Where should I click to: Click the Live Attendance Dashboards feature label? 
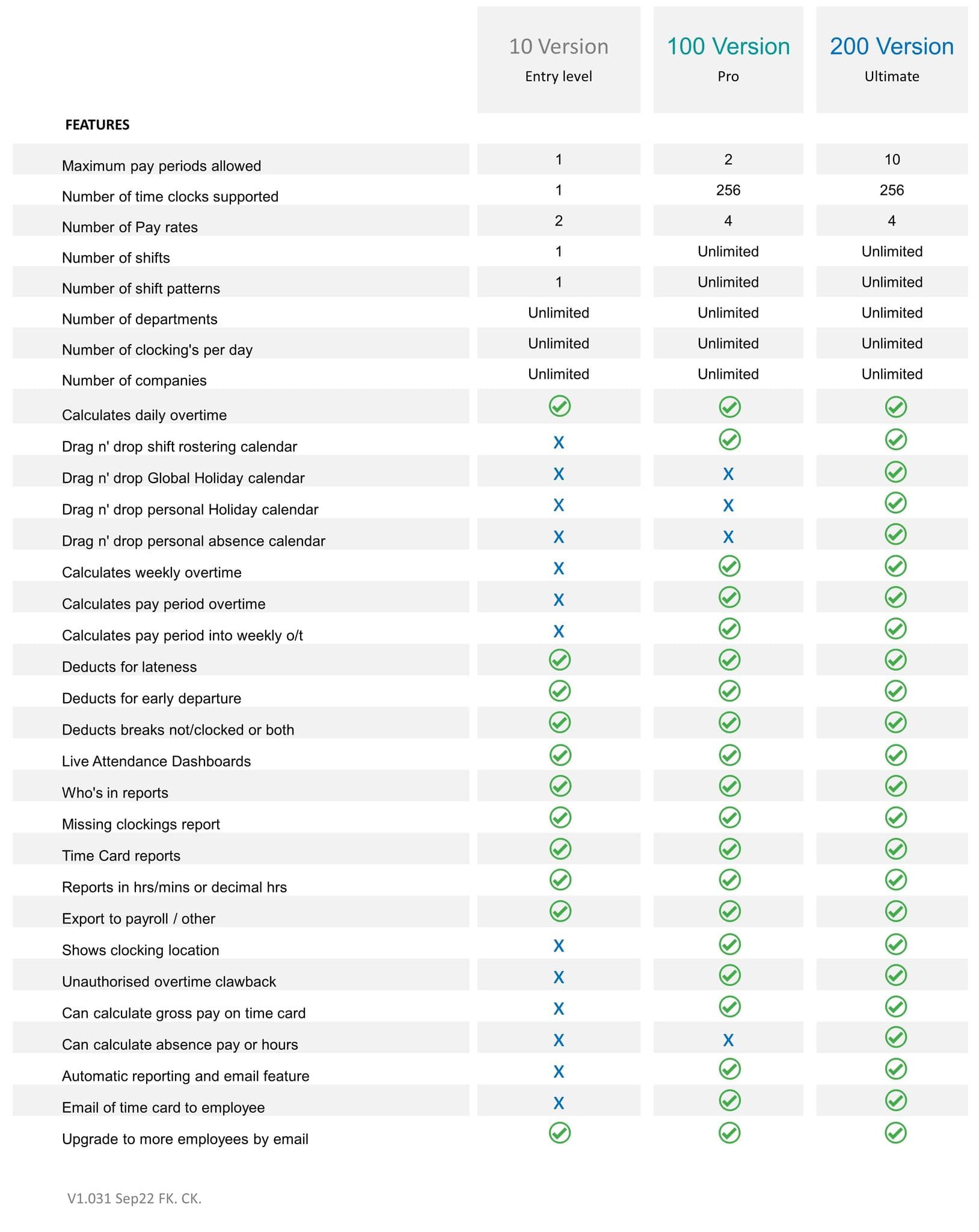(156, 761)
